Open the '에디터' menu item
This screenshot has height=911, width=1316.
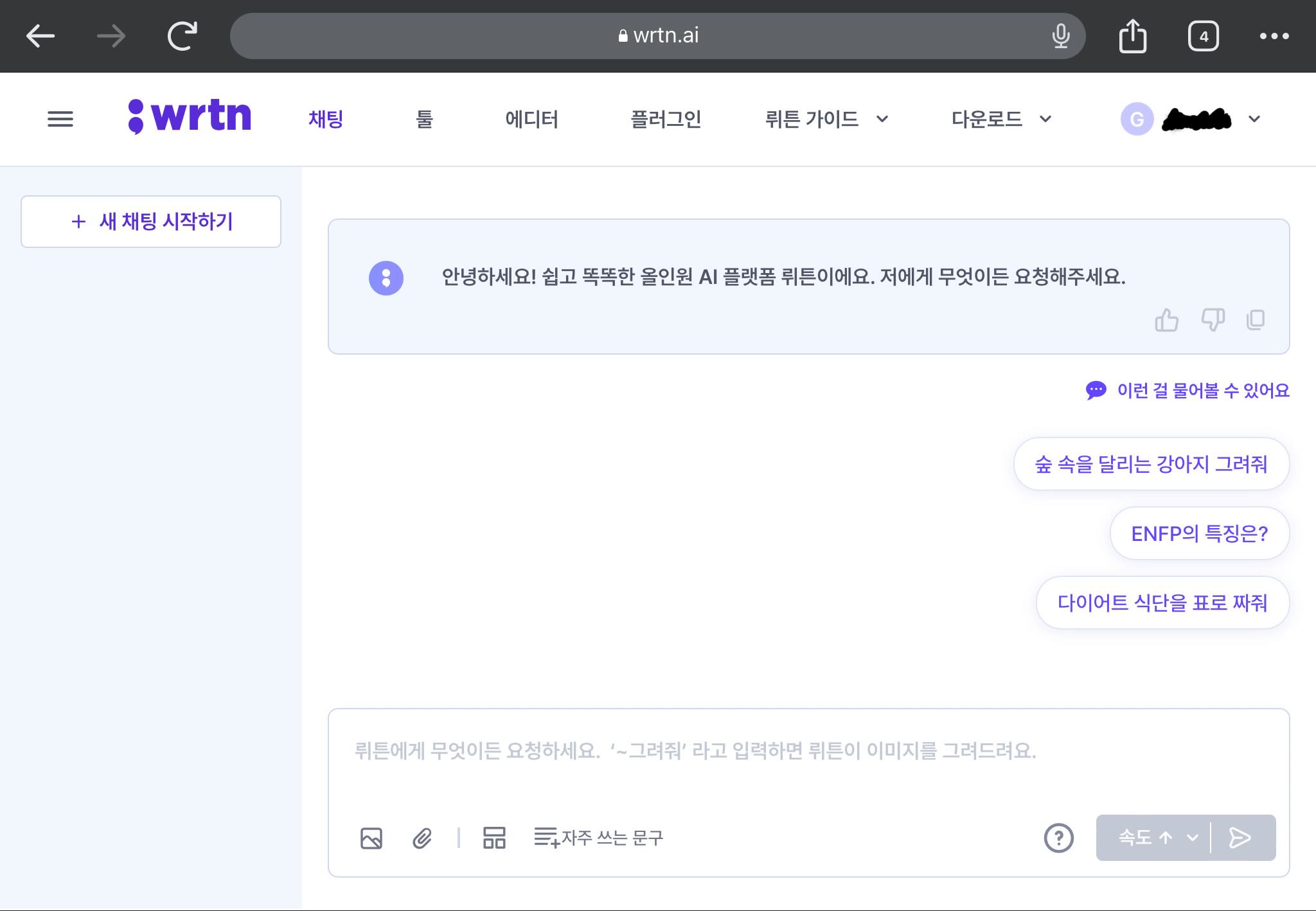pyautogui.click(x=531, y=119)
